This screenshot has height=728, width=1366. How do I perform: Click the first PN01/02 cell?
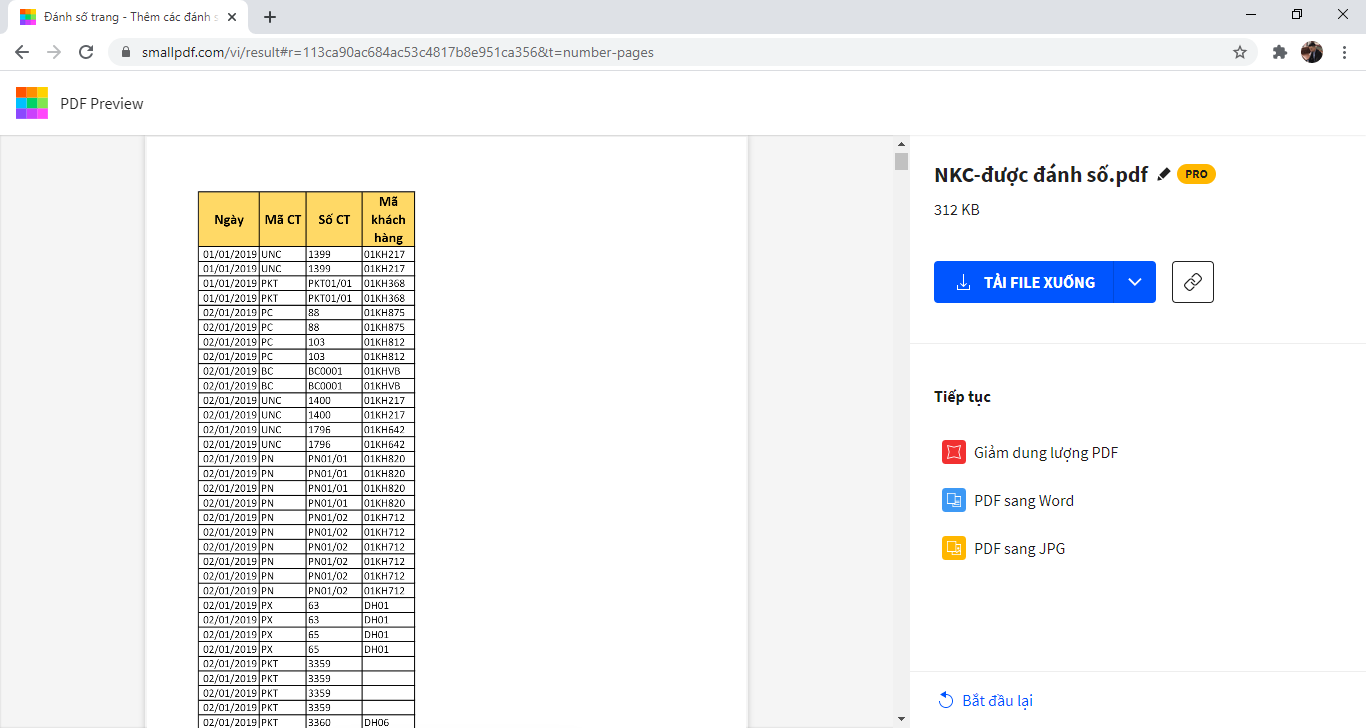[x=334, y=517]
